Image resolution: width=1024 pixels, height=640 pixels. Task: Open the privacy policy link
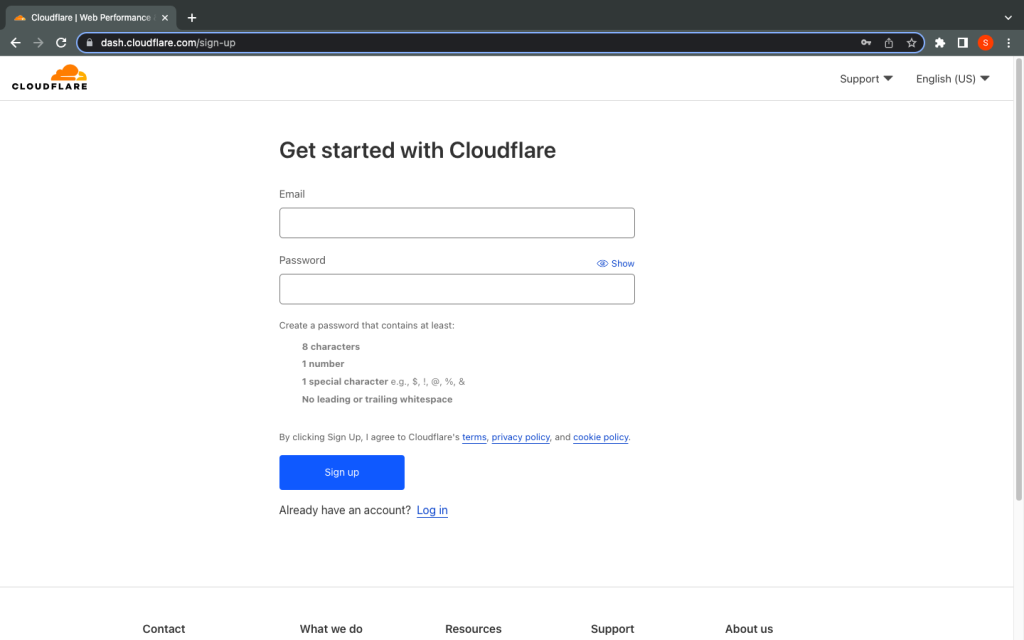click(x=520, y=437)
